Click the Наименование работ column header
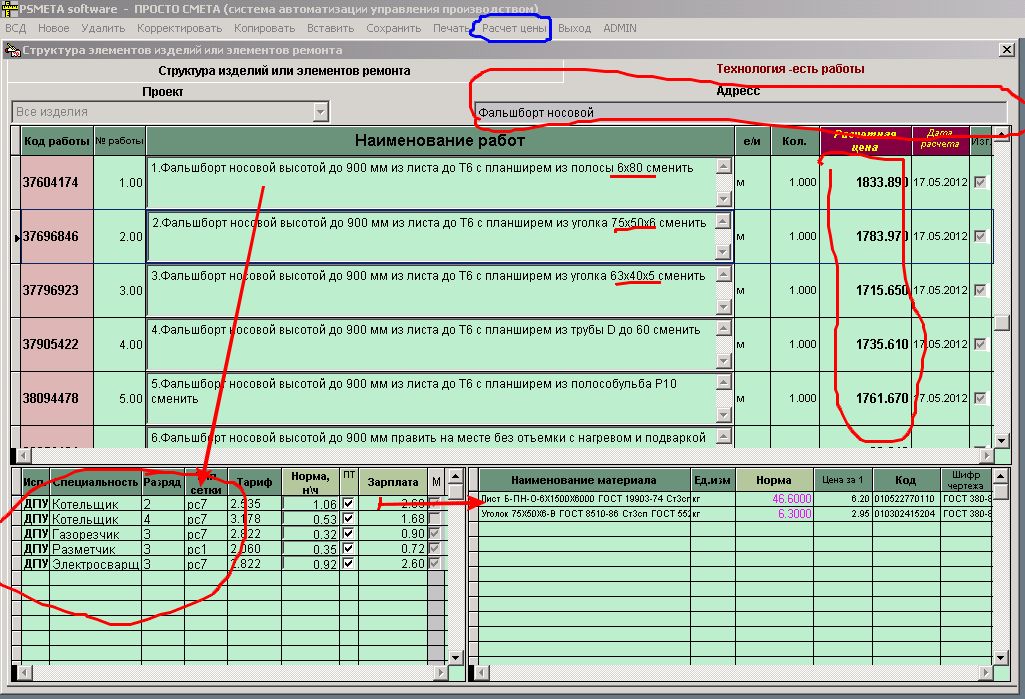The height and width of the screenshot is (699, 1025). coord(440,141)
